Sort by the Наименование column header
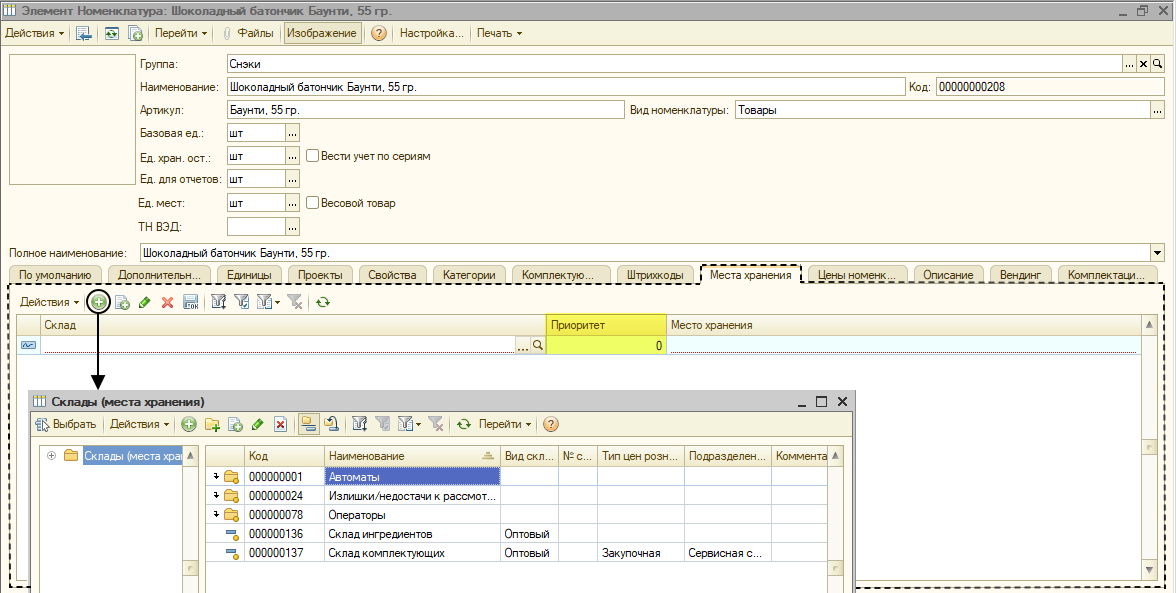This screenshot has height=593, width=1176. click(x=412, y=456)
